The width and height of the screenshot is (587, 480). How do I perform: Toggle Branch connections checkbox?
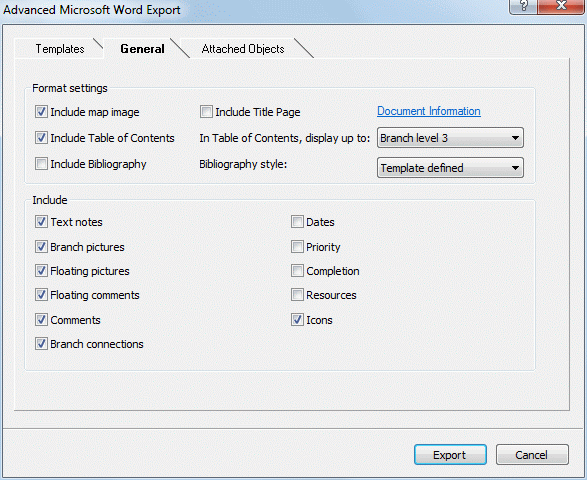tap(41, 344)
